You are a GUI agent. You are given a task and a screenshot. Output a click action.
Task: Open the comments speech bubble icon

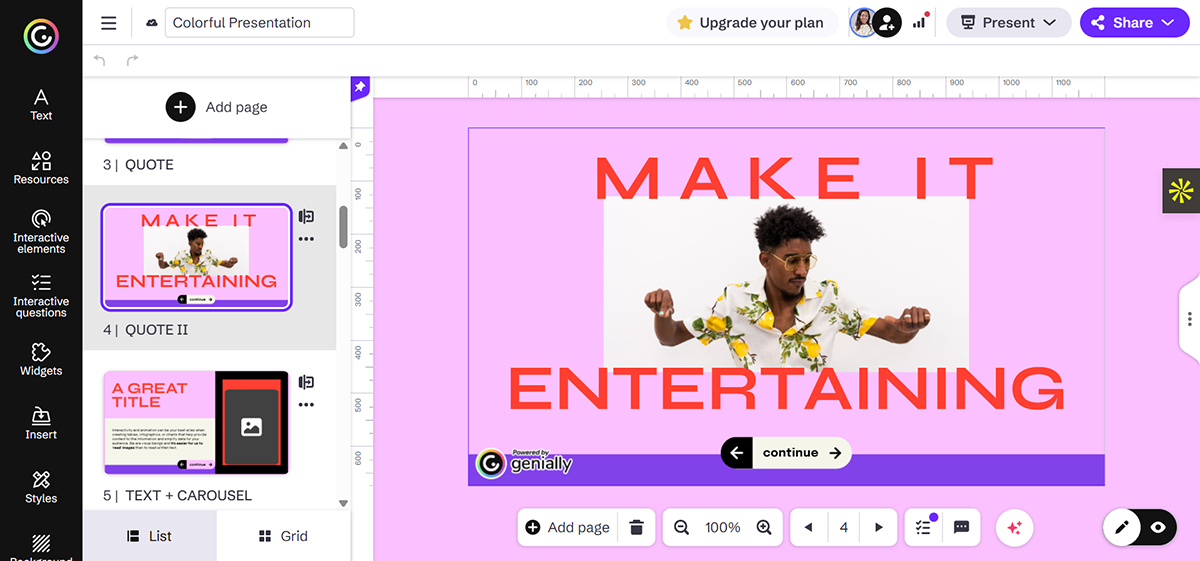pos(961,527)
